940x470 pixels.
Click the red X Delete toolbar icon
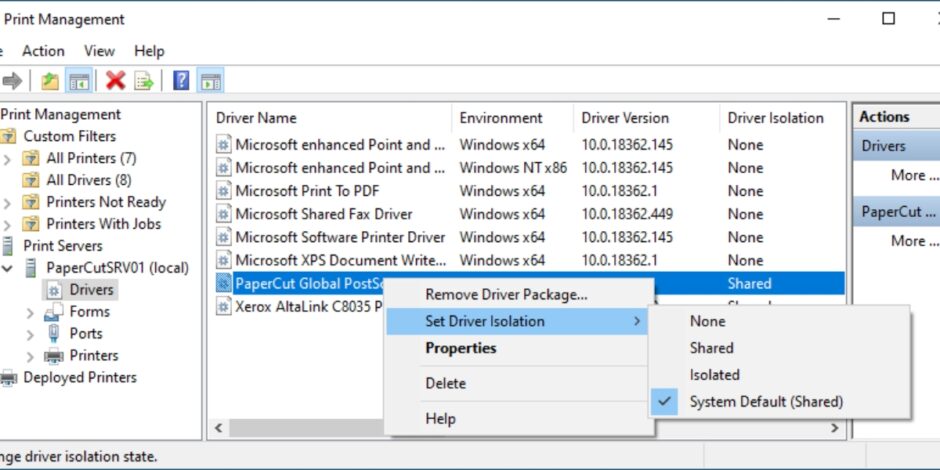(x=116, y=81)
